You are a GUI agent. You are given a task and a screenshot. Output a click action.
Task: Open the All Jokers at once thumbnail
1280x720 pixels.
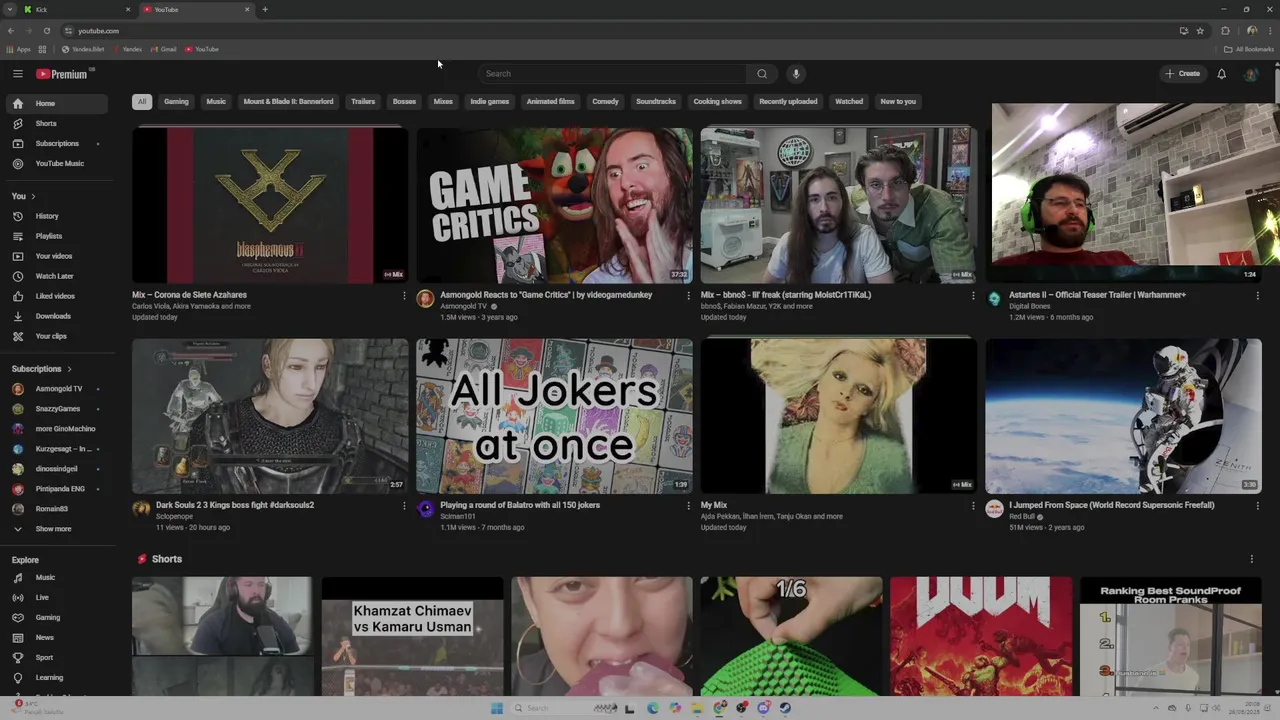click(x=554, y=416)
